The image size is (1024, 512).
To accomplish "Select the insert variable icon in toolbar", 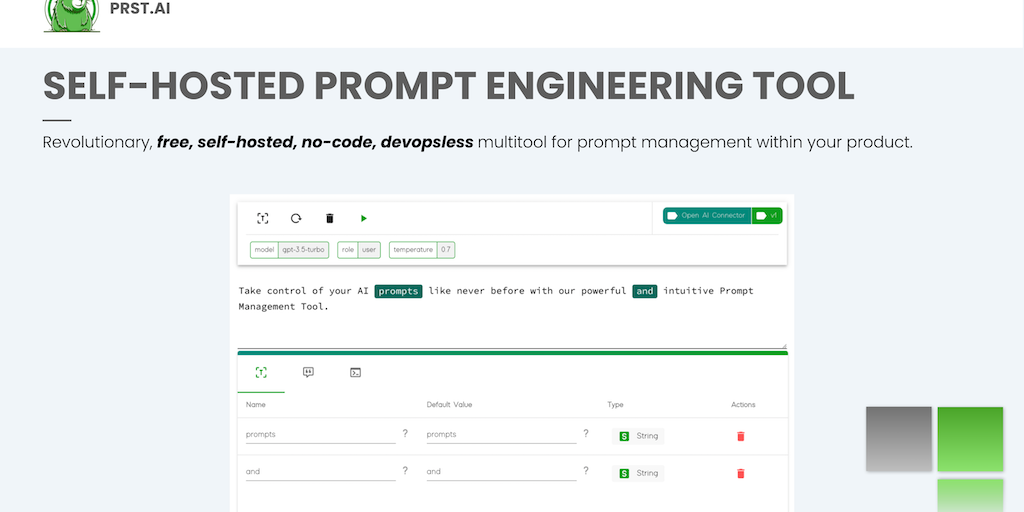I will 263,218.
